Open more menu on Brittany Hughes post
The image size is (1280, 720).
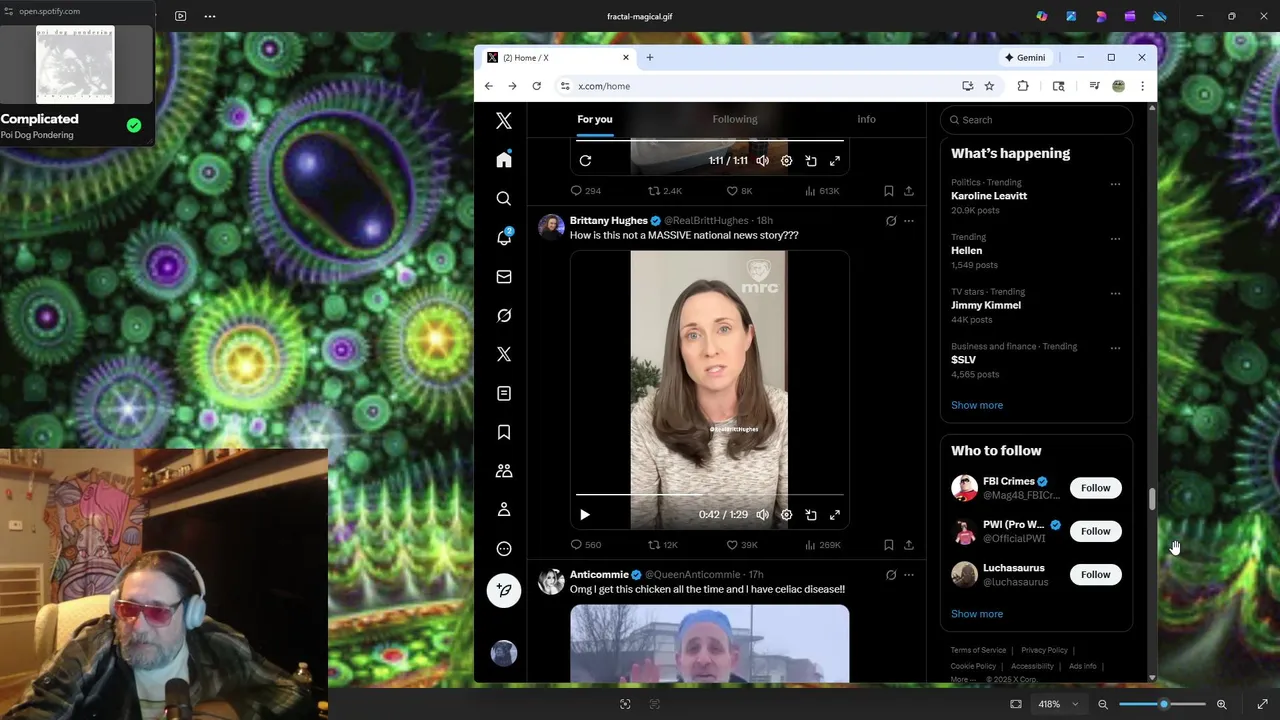pos(908,221)
